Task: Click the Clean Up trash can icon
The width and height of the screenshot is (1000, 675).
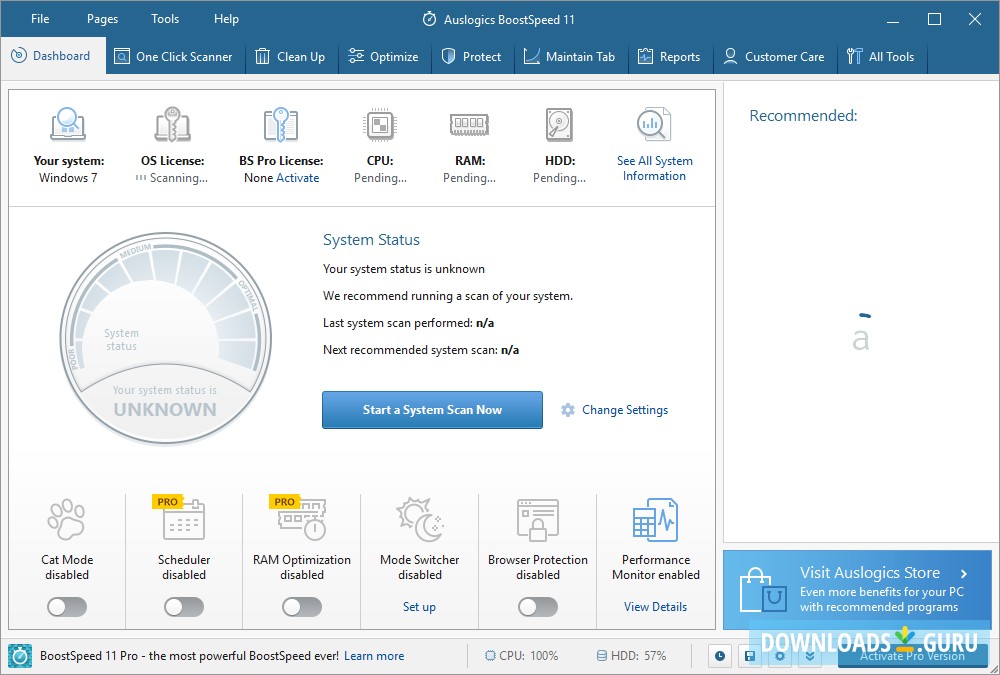Action: (262, 56)
